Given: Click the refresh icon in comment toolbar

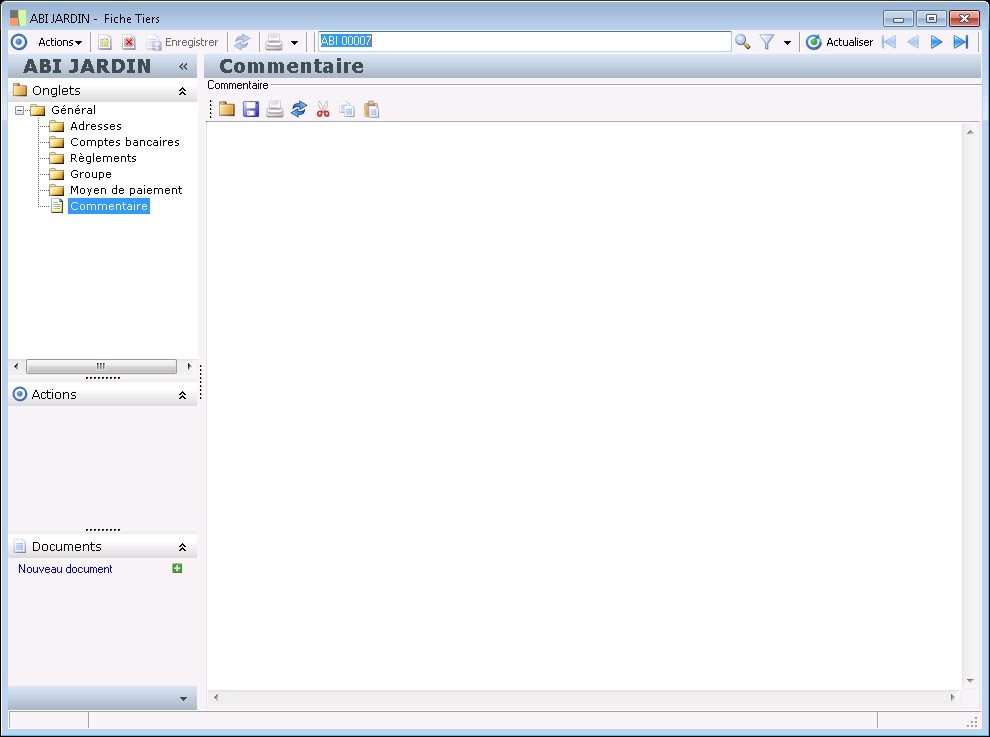Looking at the screenshot, I should click(x=299, y=109).
